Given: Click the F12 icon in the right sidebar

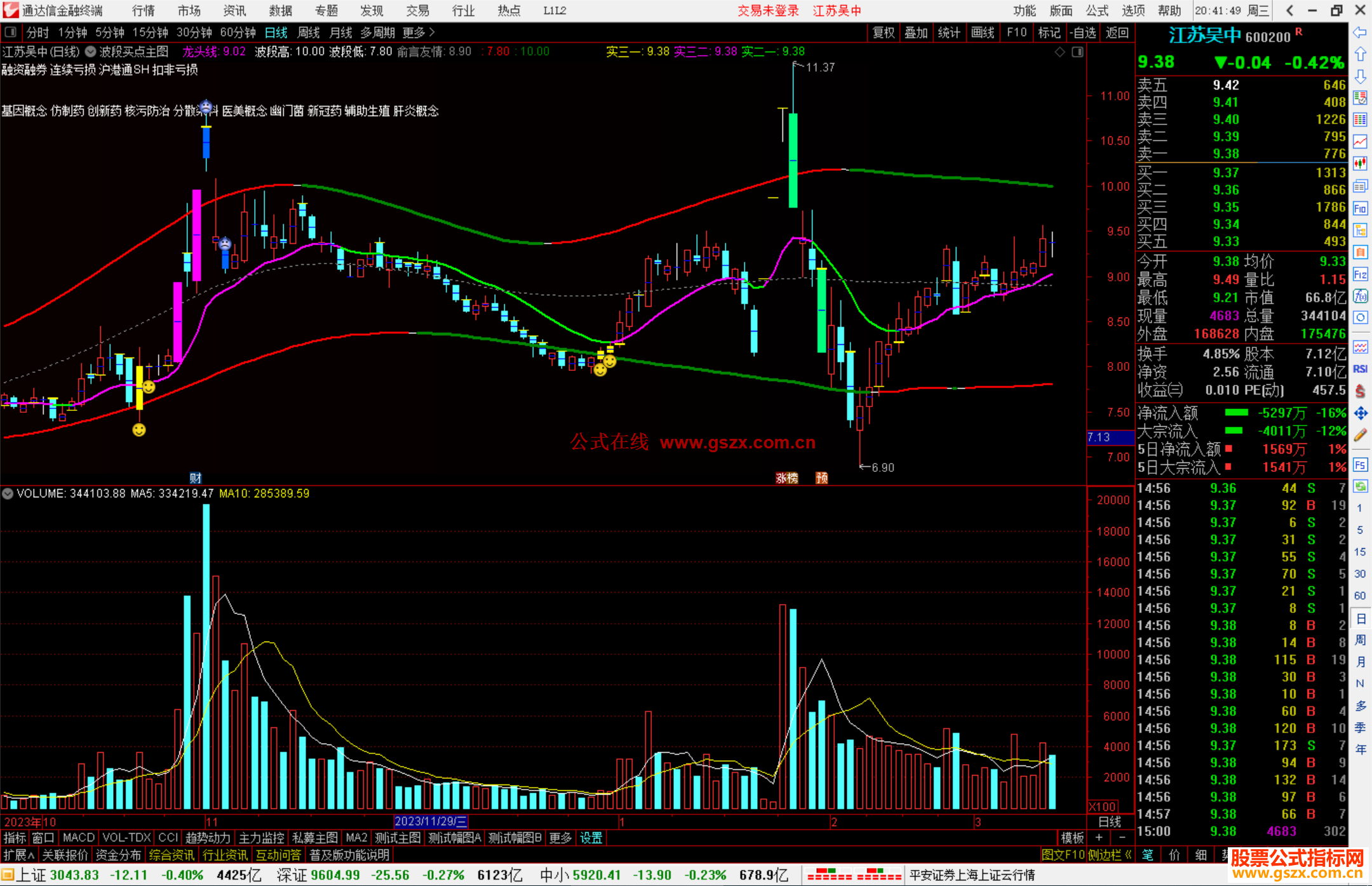Looking at the screenshot, I should (1360, 274).
